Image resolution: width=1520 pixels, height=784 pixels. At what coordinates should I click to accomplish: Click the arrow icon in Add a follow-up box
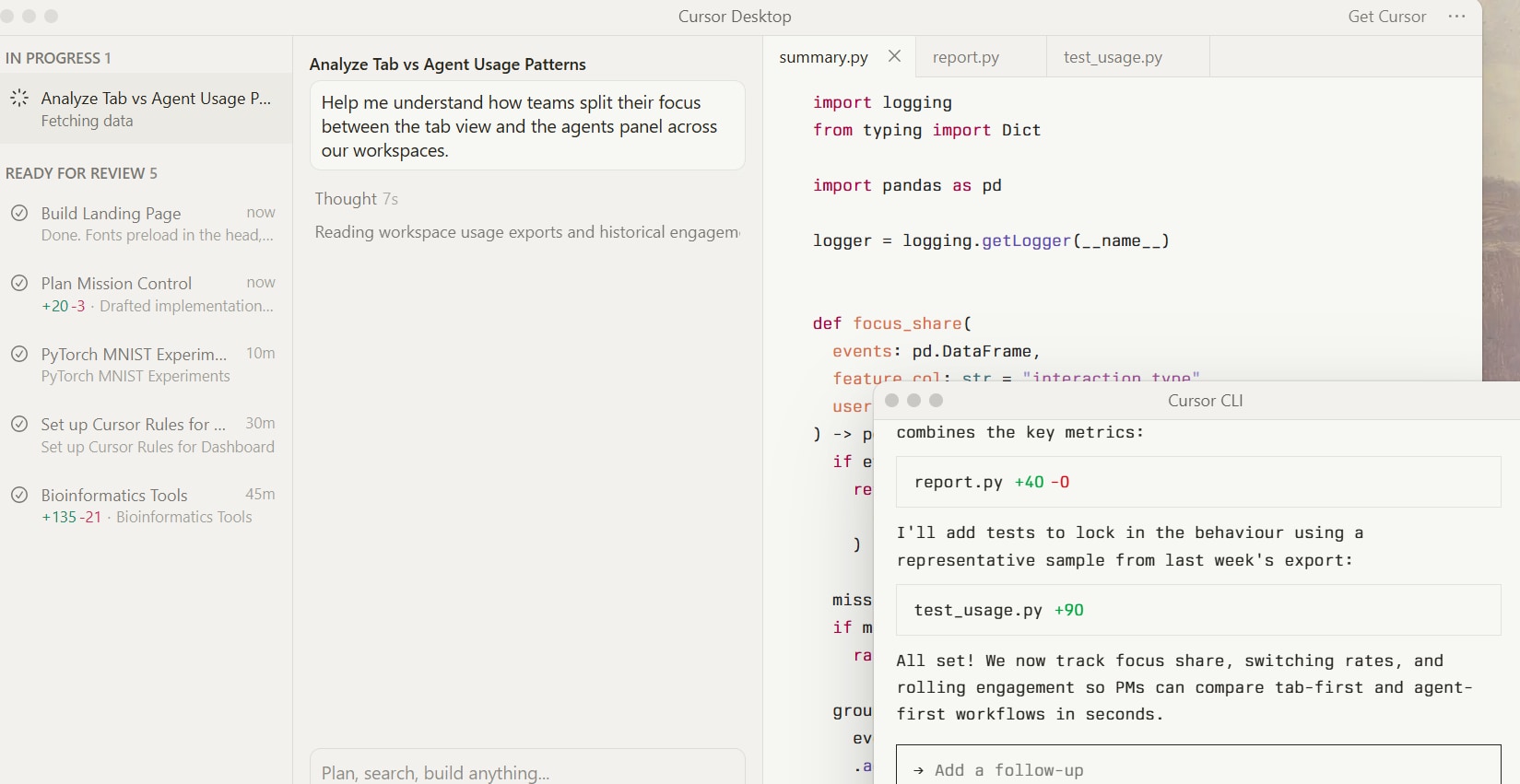coord(918,770)
